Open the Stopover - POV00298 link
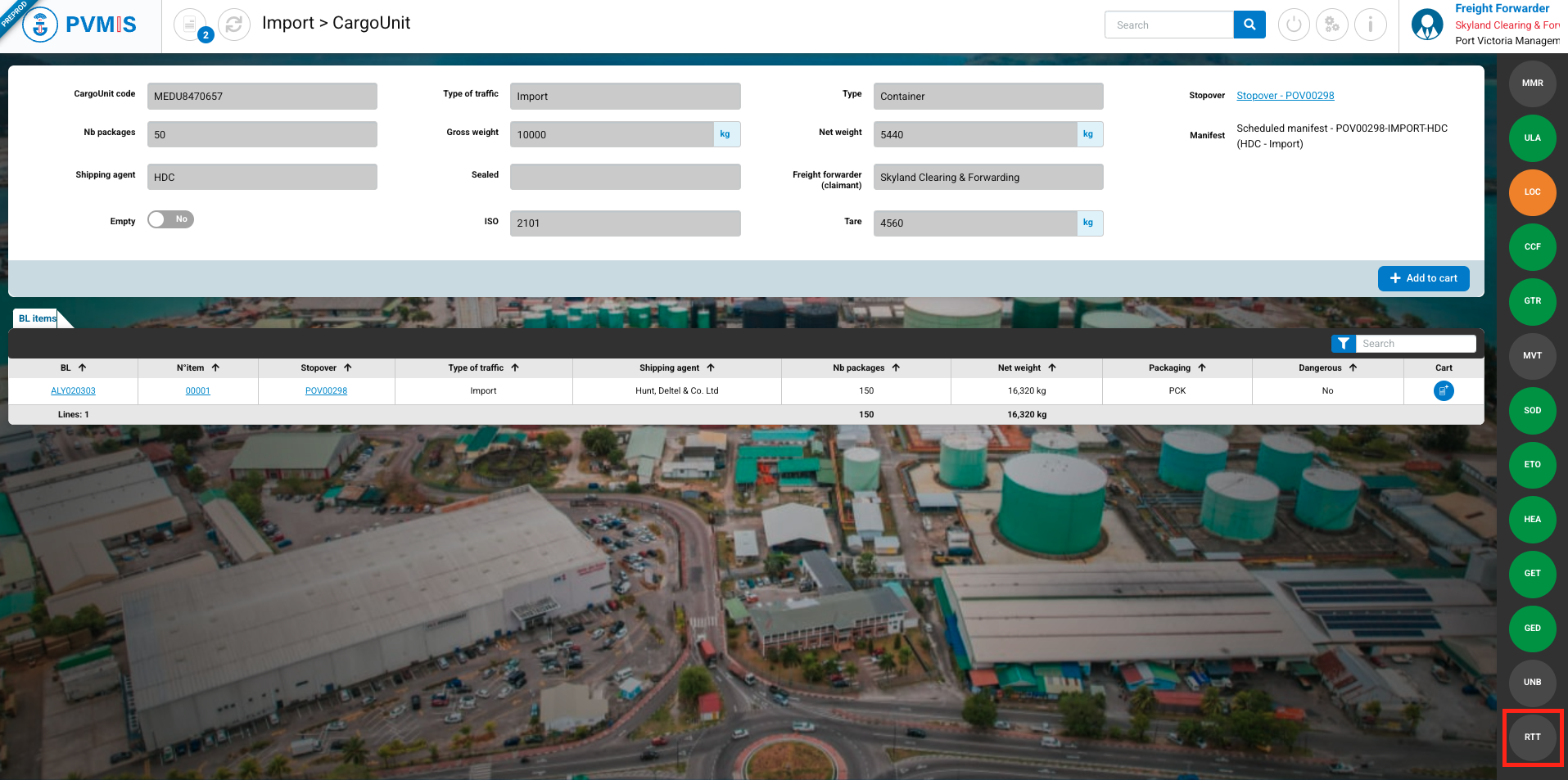This screenshot has width=1568, height=780. tap(1285, 96)
